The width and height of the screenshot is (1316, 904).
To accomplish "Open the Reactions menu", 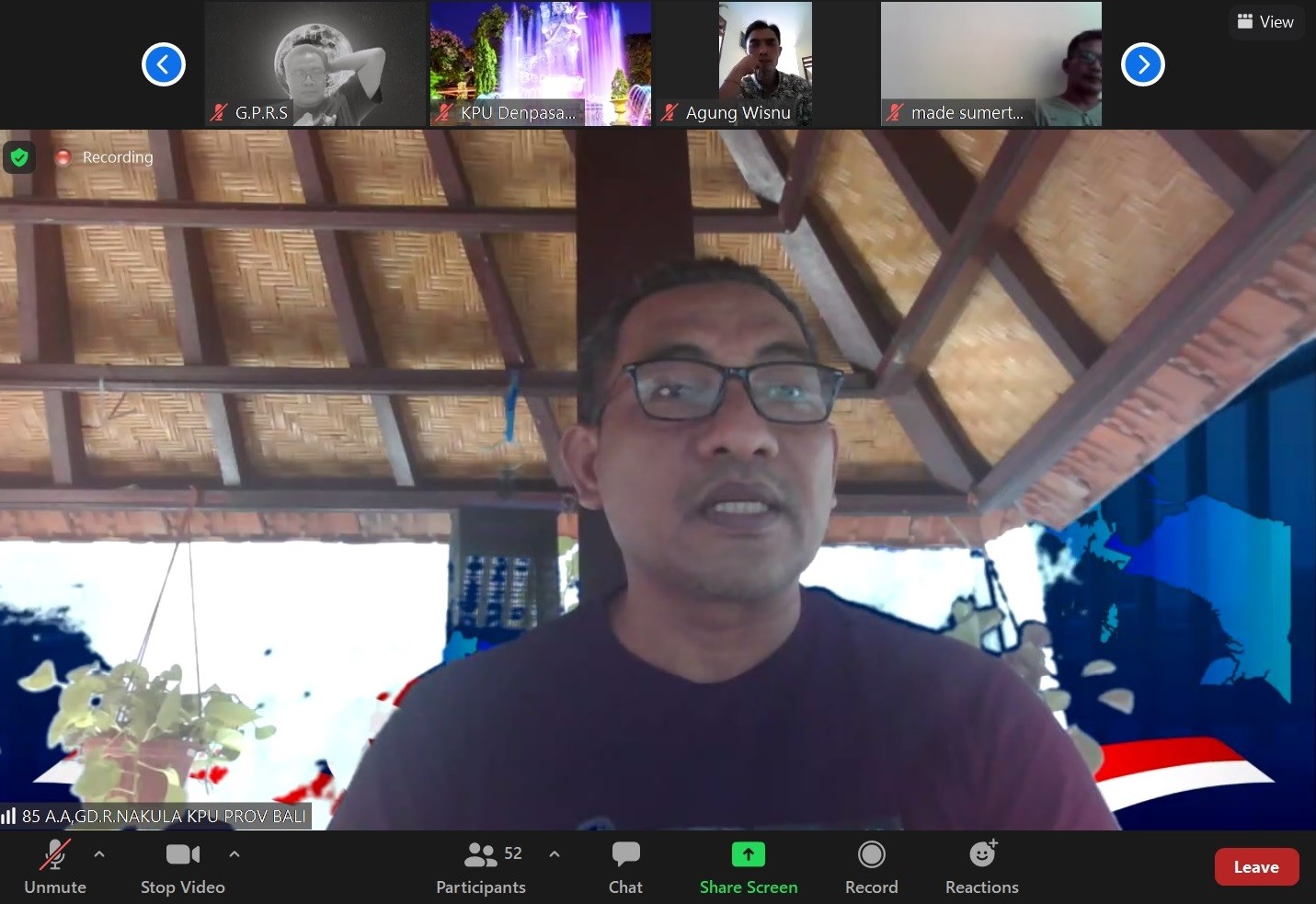I will coord(981,866).
